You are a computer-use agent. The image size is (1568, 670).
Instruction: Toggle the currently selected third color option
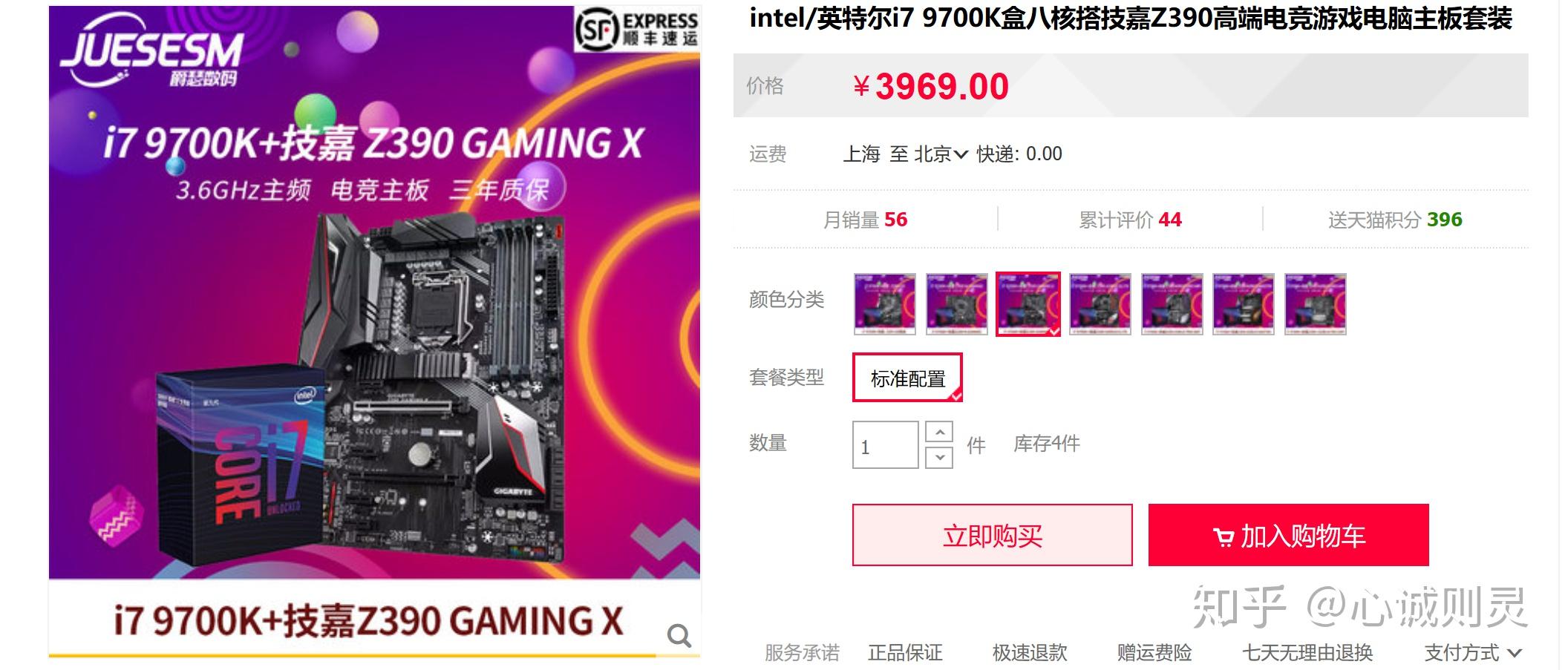tap(1028, 304)
